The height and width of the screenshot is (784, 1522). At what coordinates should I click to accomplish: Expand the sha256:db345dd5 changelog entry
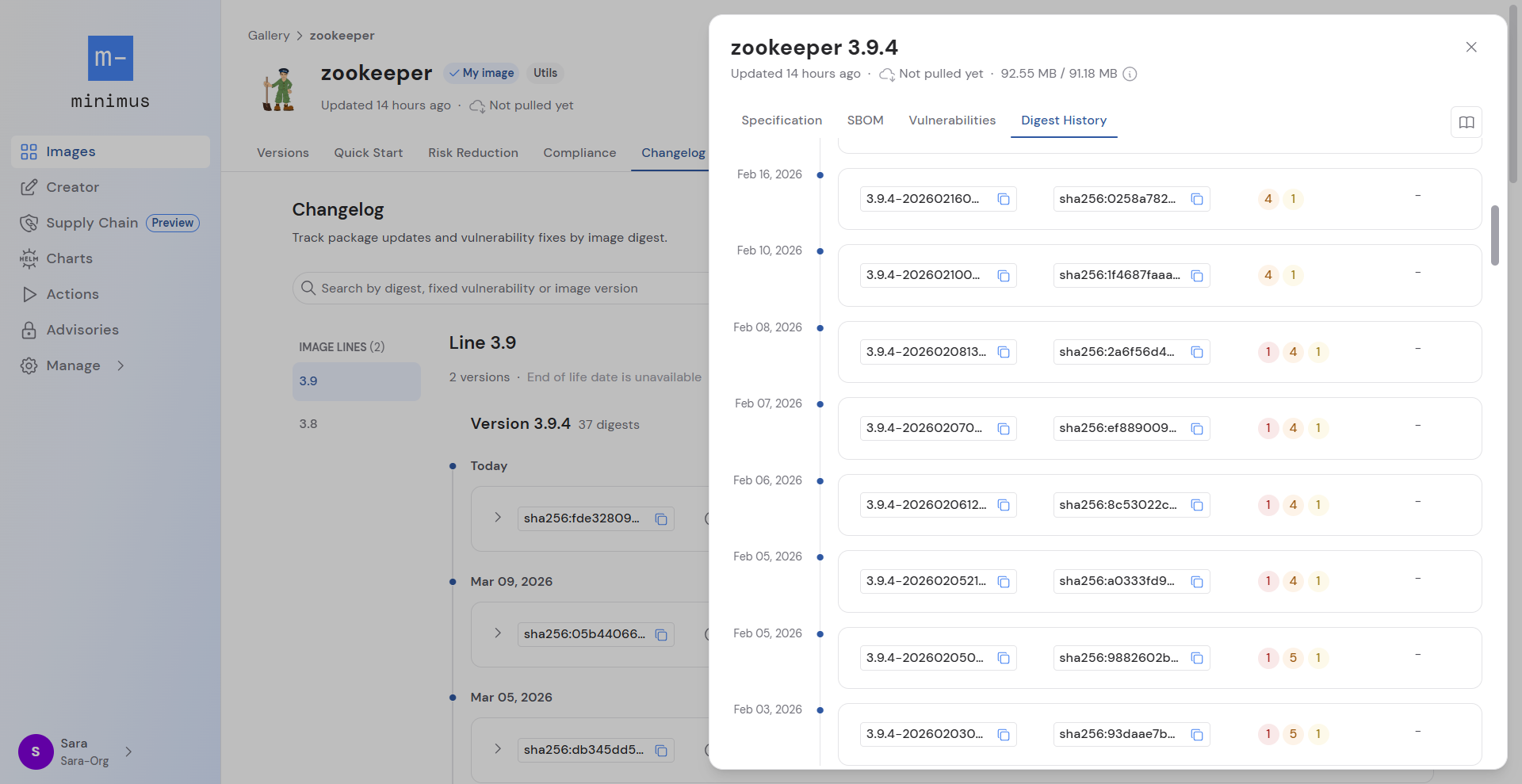click(x=498, y=748)
